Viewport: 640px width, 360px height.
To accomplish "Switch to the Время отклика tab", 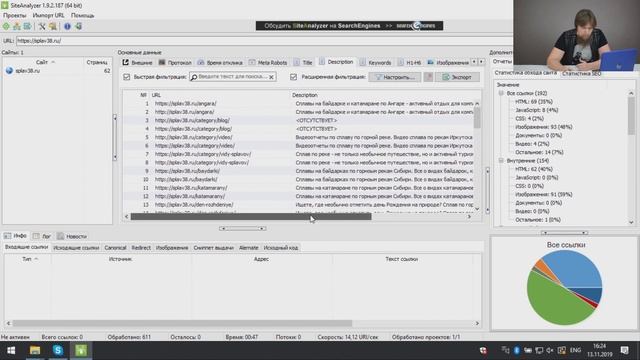I will pyautogui.click(x=220, y=62).
